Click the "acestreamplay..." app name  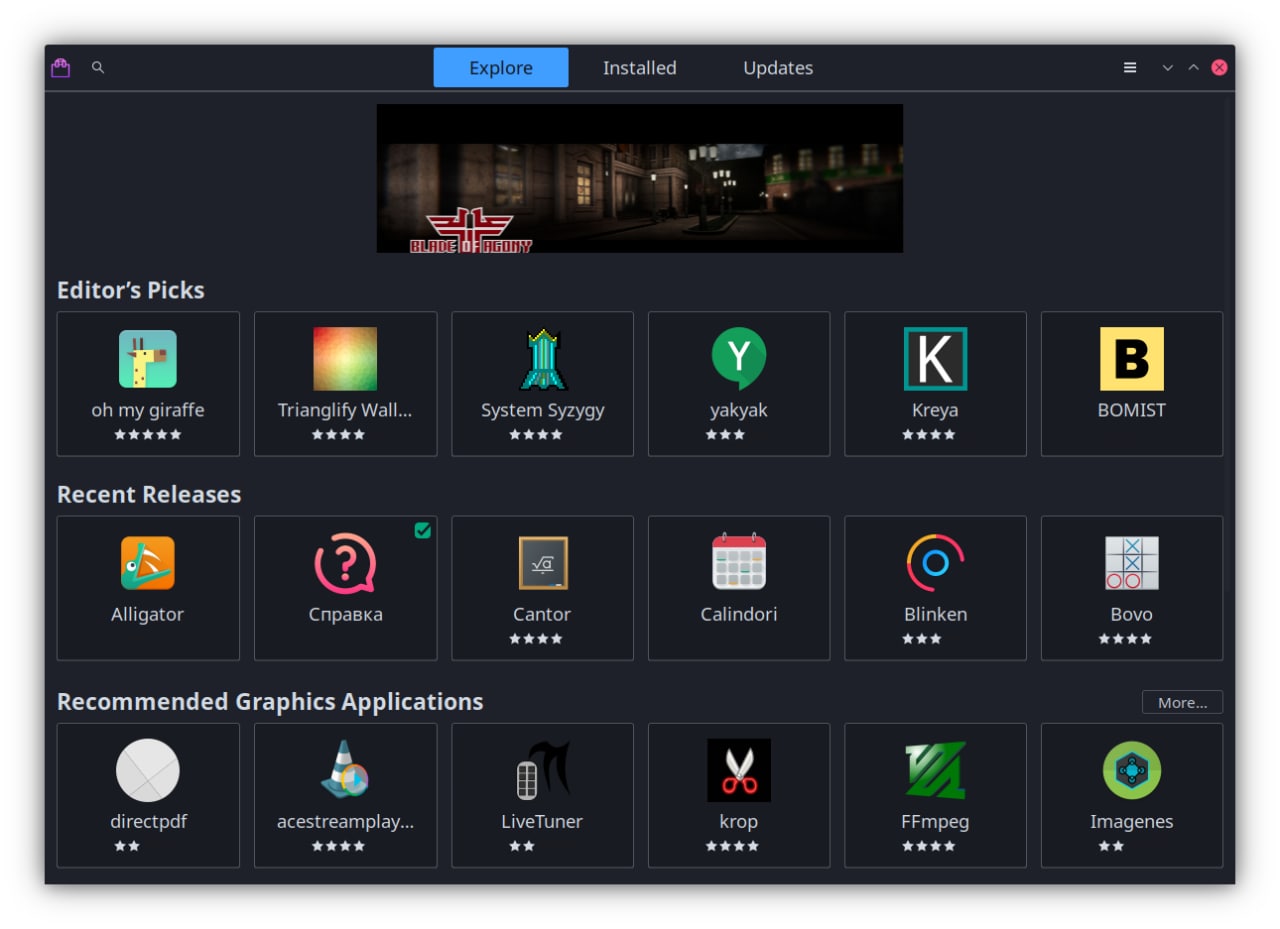345,822
